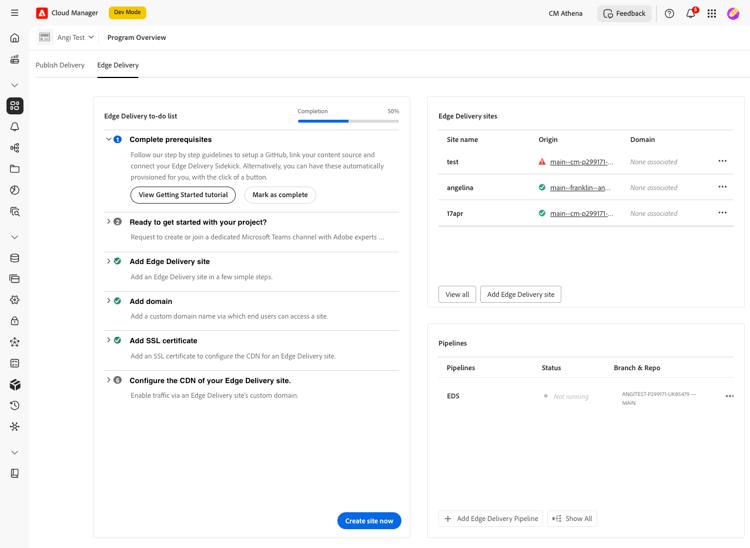Click the user profile avatar
This screenshot has width=750, height=548.
733,13
